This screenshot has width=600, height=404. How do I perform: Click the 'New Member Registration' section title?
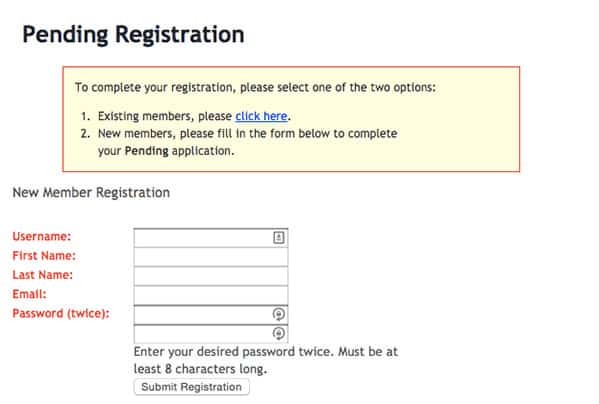click(x=90, y=192)
